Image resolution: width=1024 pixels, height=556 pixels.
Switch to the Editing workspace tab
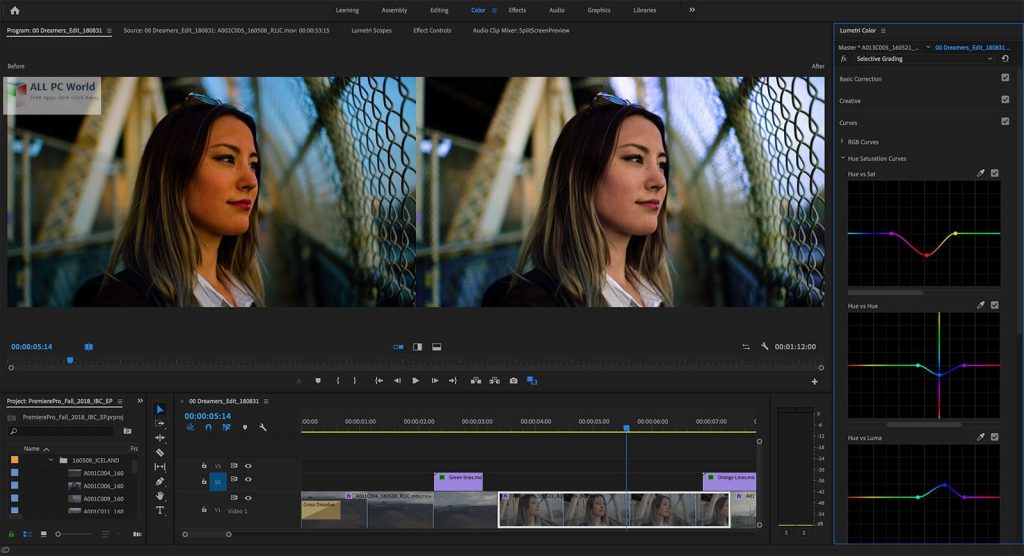(439, 10)
